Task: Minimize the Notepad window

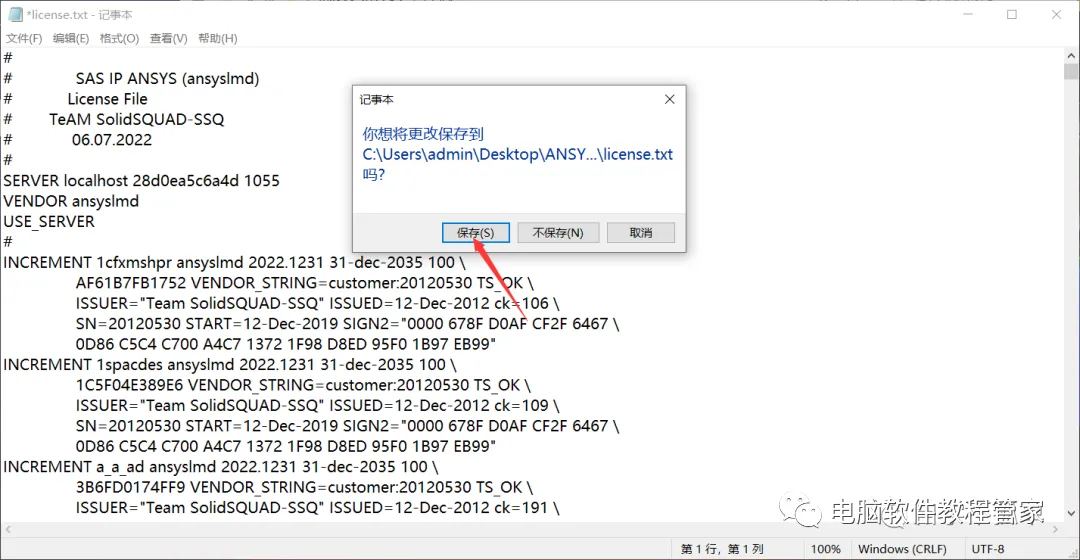Action: tap(968, 14)
